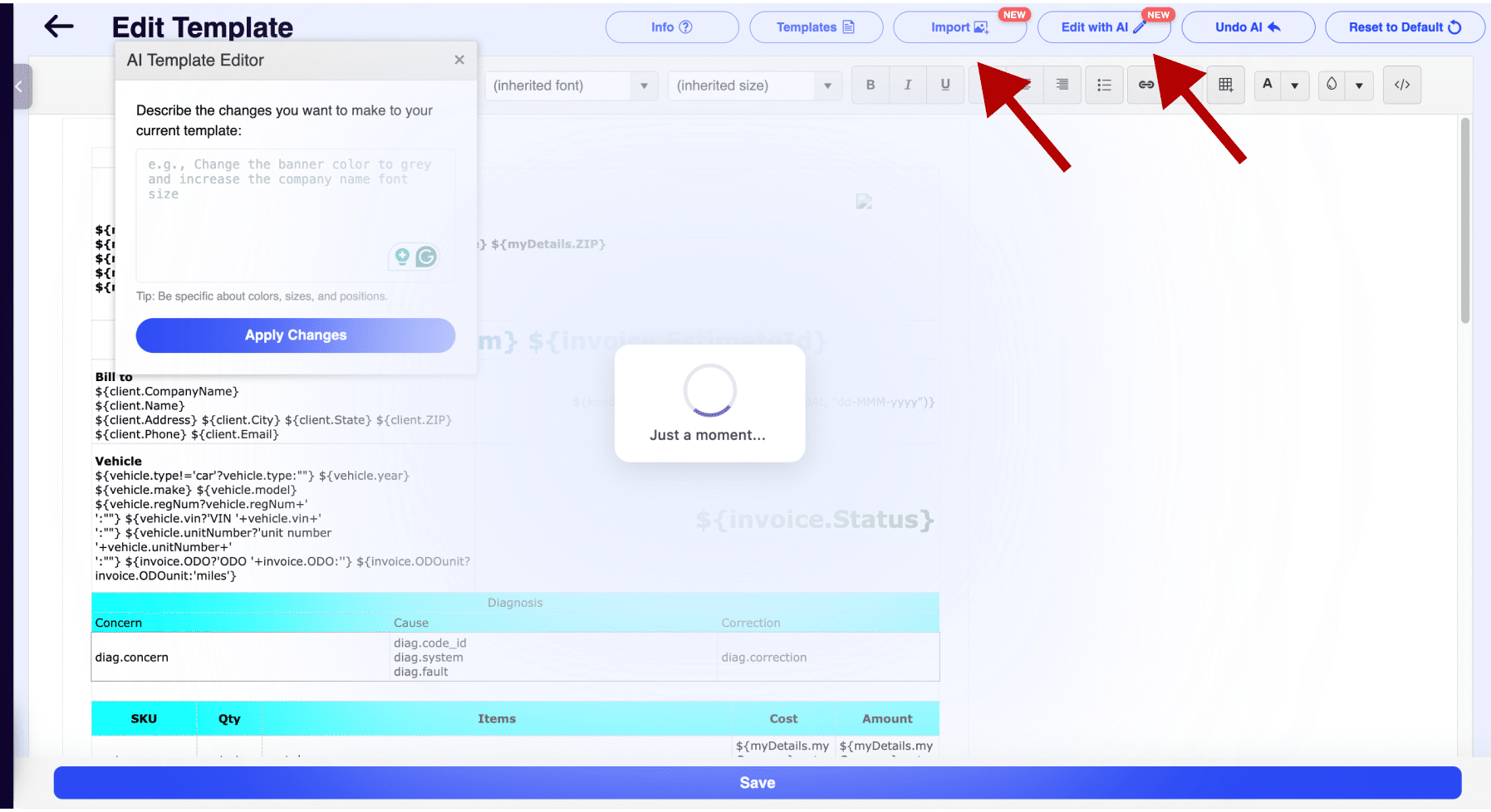Insert a table
The height and width of the screenshot is (812, 1491).
1225,85
